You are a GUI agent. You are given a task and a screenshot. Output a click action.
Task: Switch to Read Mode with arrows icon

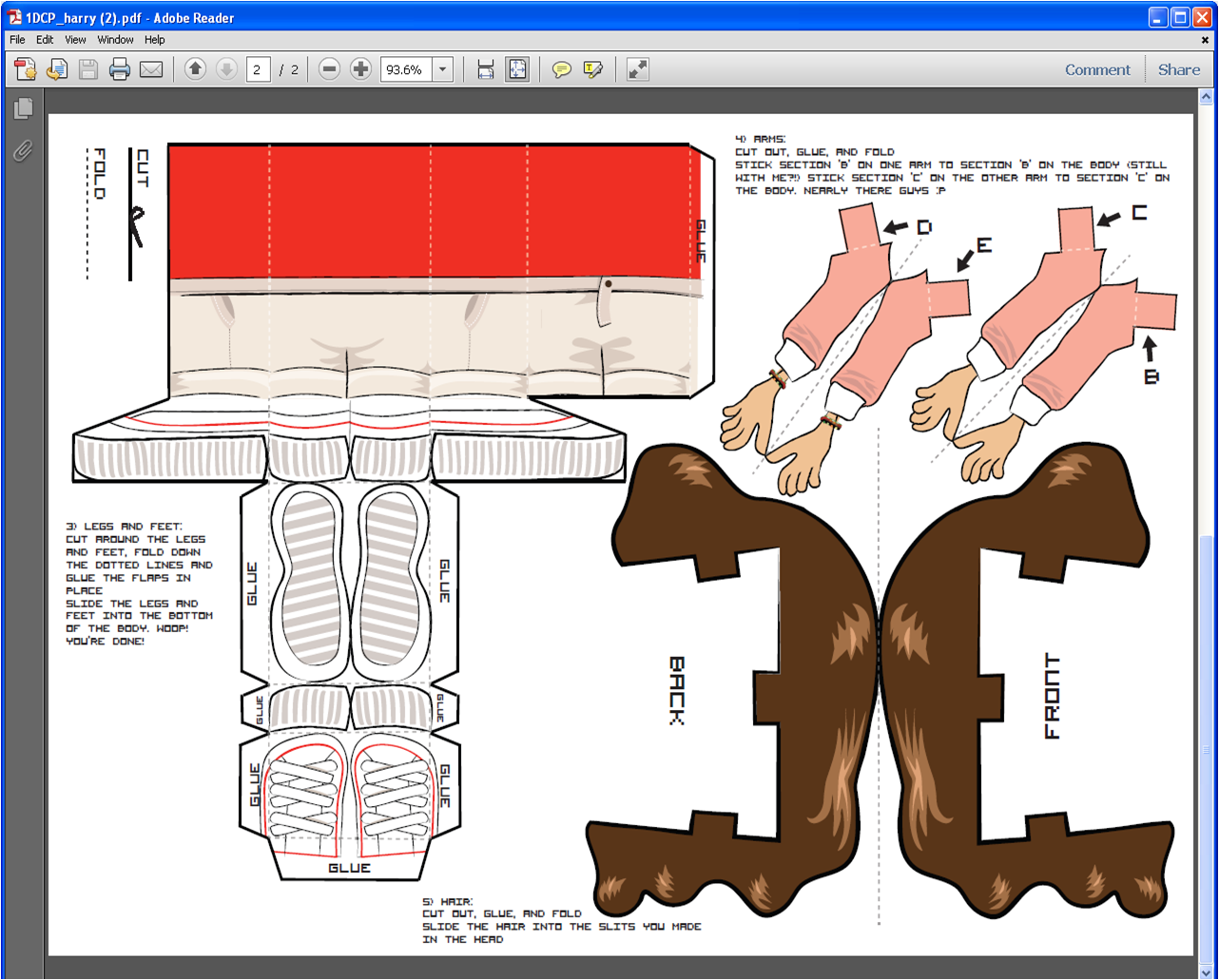pos(638,69)
